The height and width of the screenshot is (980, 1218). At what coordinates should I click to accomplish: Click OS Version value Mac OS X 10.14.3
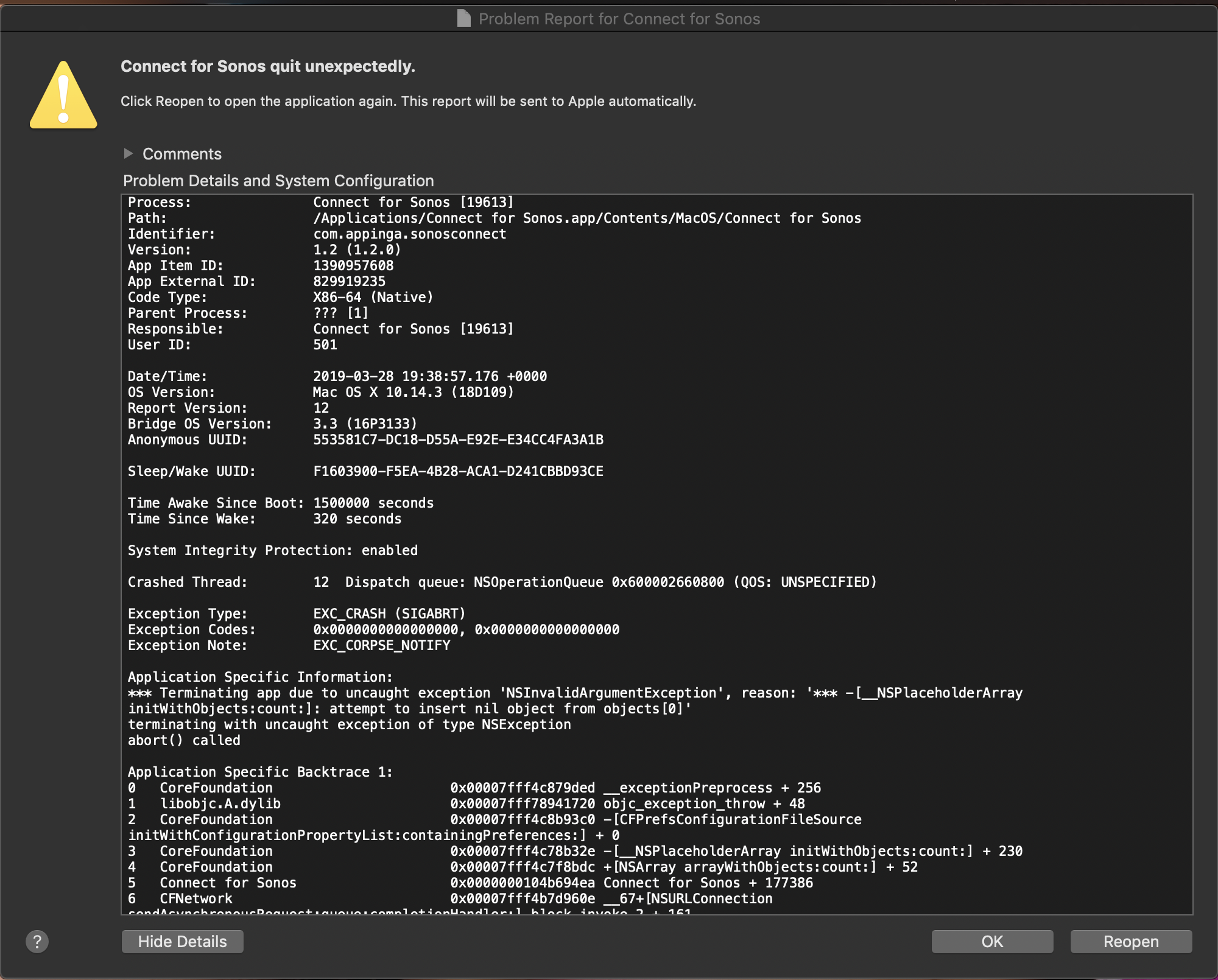click(414, 392)
